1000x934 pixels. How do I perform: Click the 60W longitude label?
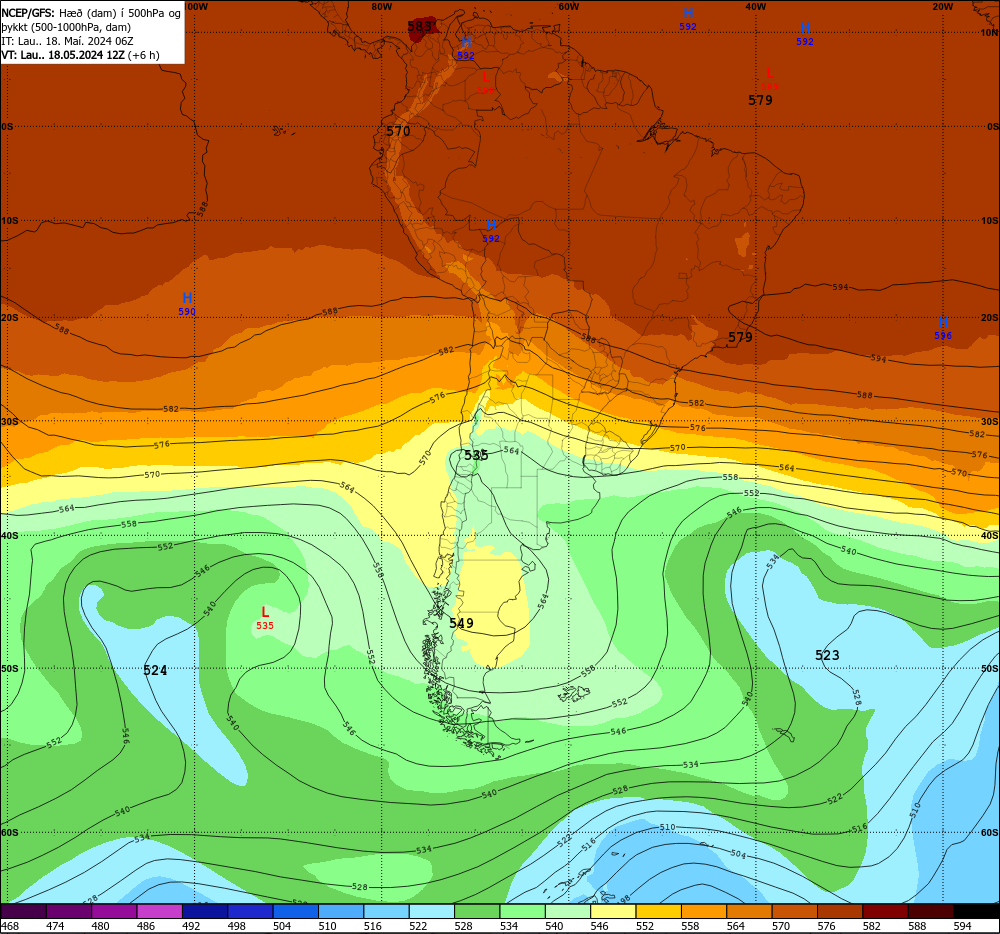point(569,7)
